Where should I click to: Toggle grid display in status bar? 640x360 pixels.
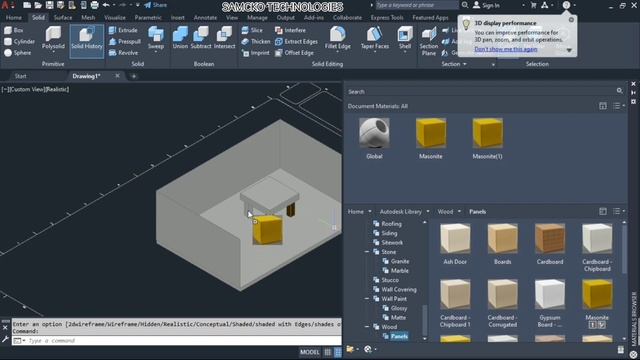[x=328, y=352]
